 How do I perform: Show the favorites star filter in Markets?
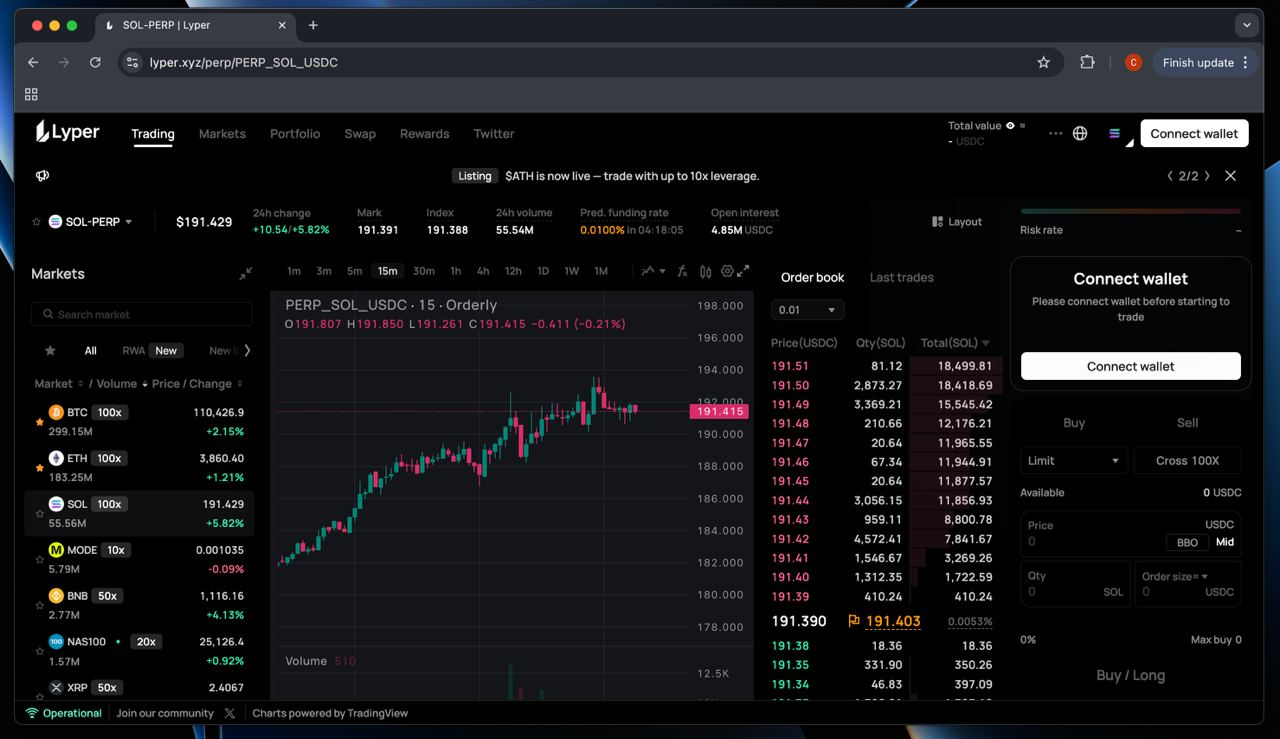pyautogui.click(x=50, y=351)
